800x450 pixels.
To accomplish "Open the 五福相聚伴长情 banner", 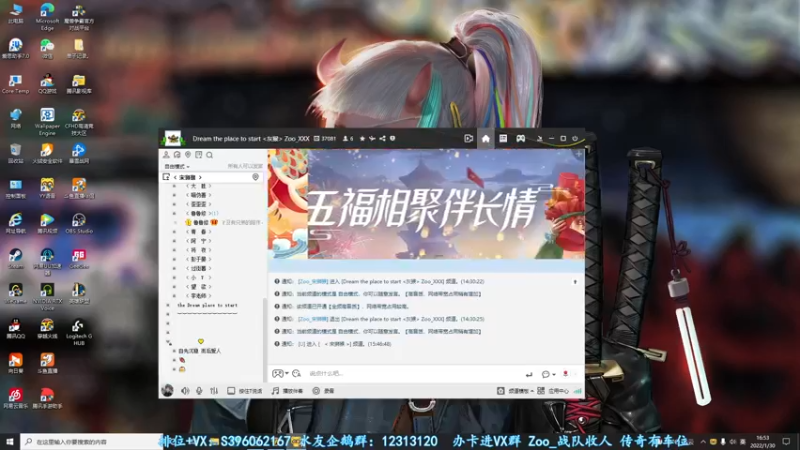I will tap(426, 204).
